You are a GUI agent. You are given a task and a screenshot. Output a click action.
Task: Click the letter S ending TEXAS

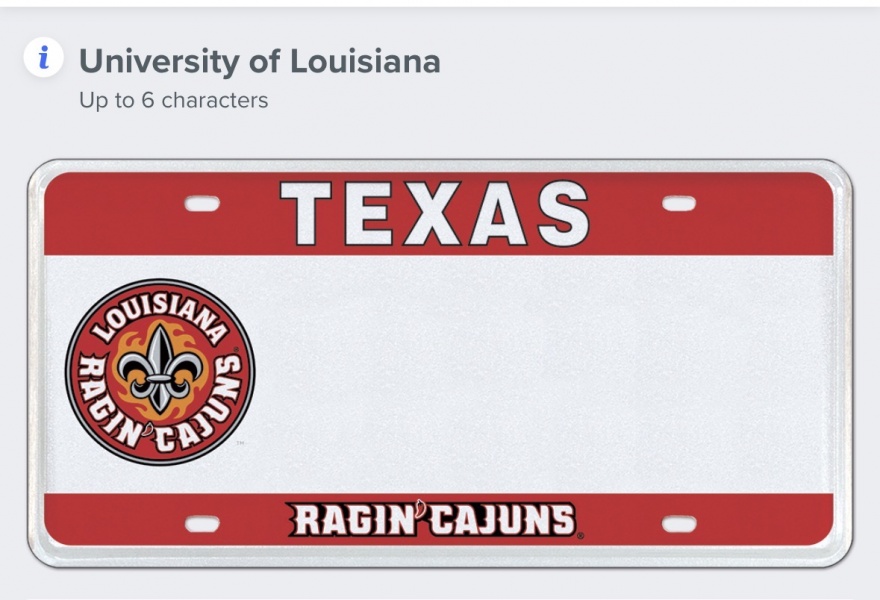coord(563,214)
